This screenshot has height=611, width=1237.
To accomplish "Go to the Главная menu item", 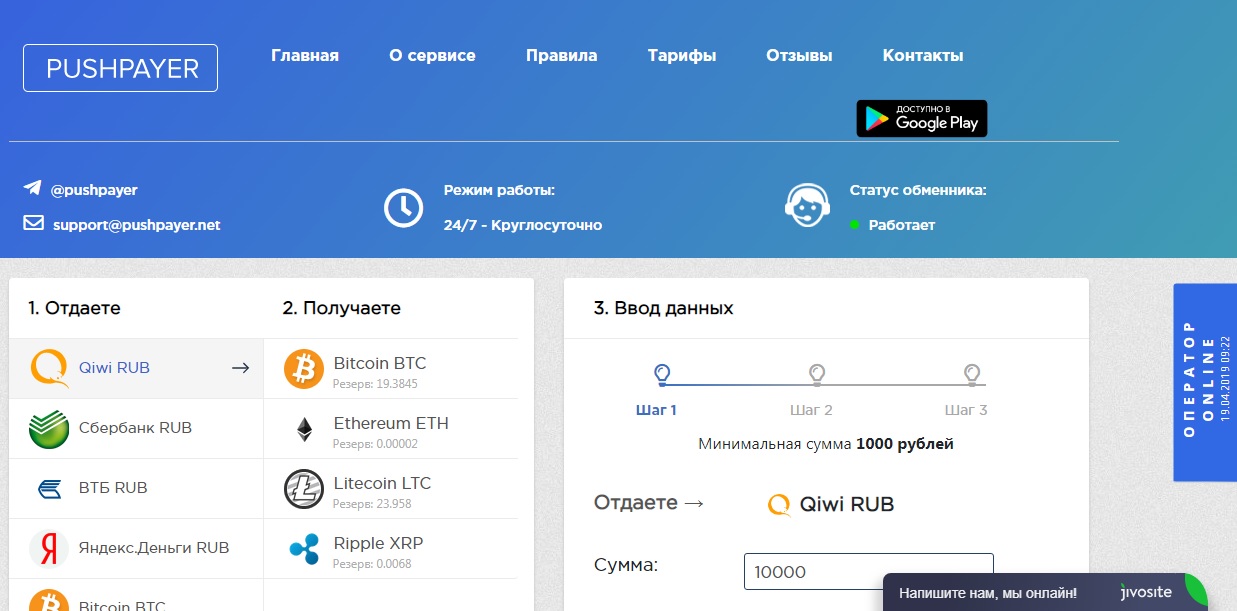I will [x=305, y=56].
